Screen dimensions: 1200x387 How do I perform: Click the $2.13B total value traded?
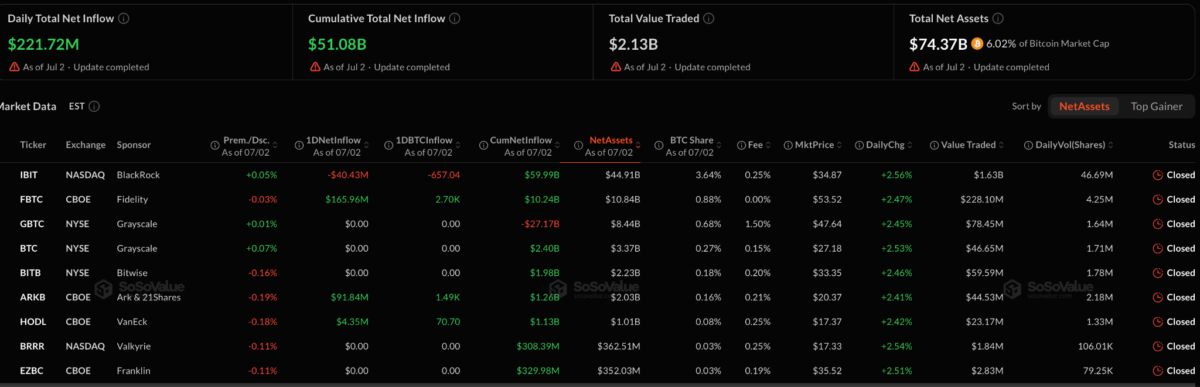[x=633, y=44]
